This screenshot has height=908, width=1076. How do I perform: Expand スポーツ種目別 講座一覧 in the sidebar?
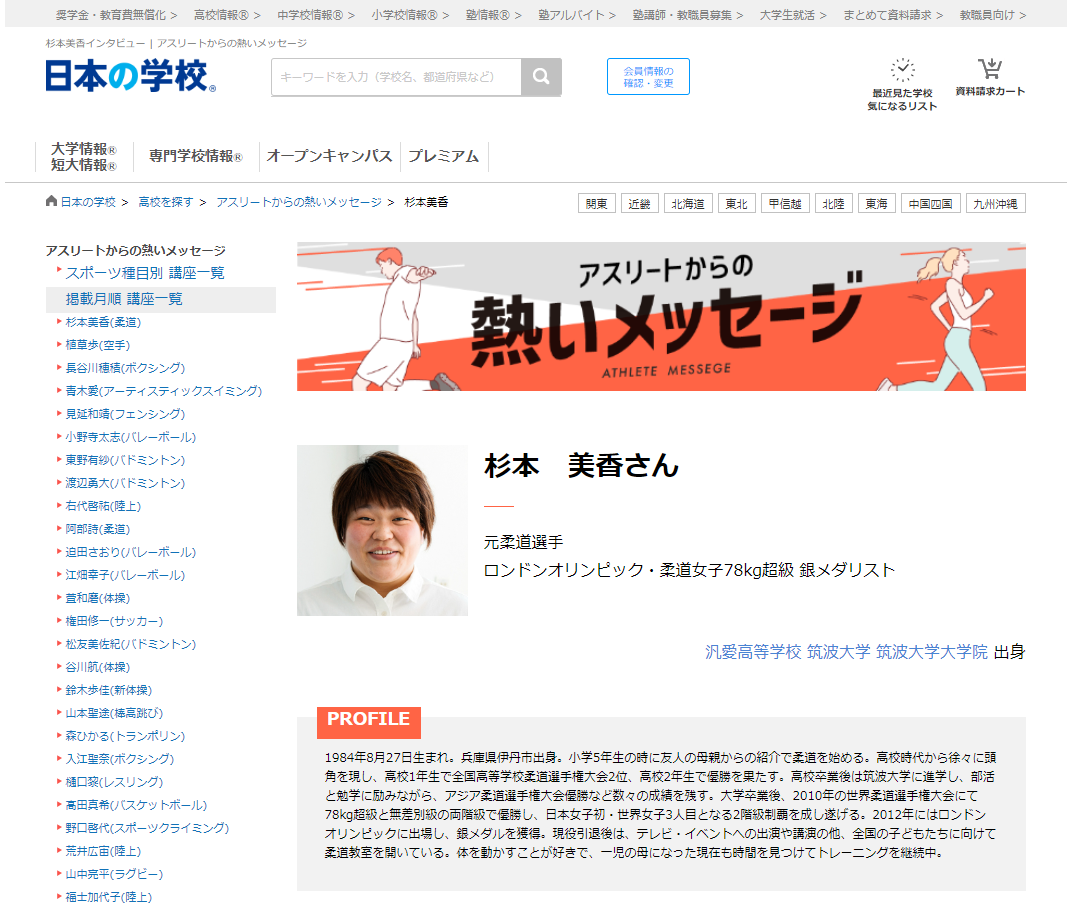(x=145, y=273)
